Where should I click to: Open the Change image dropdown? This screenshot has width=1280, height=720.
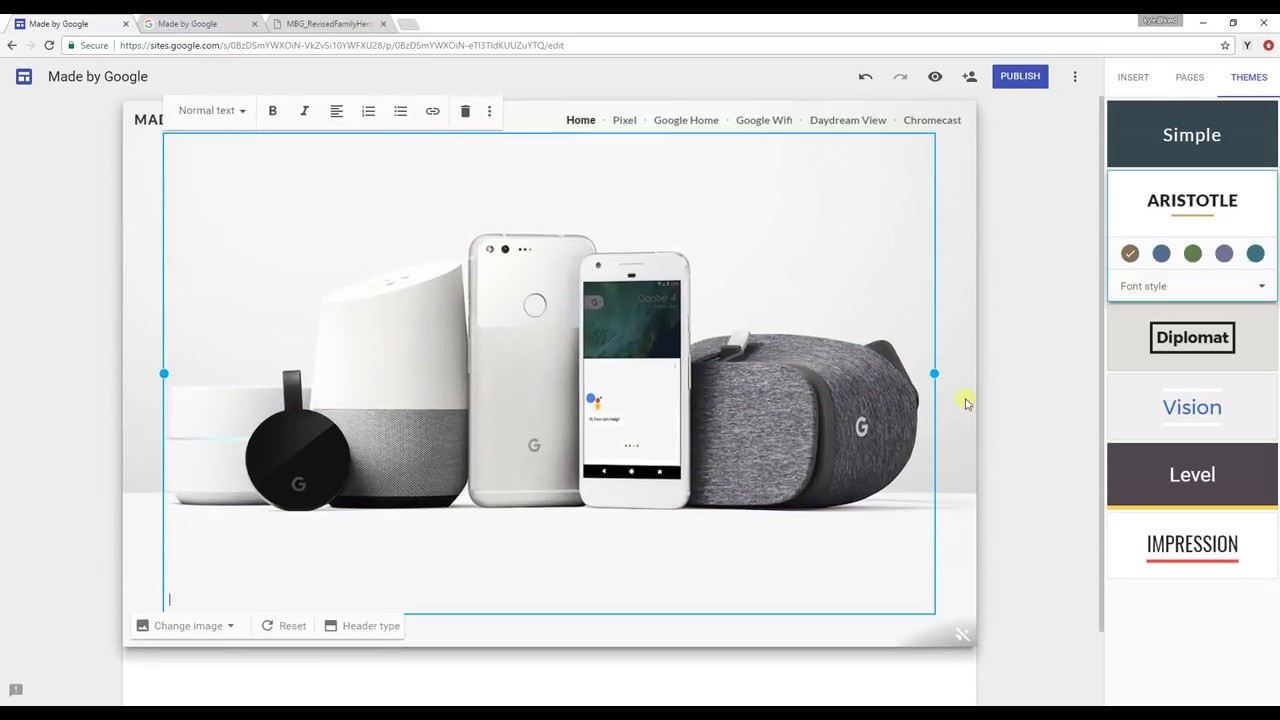click(186, 626)
